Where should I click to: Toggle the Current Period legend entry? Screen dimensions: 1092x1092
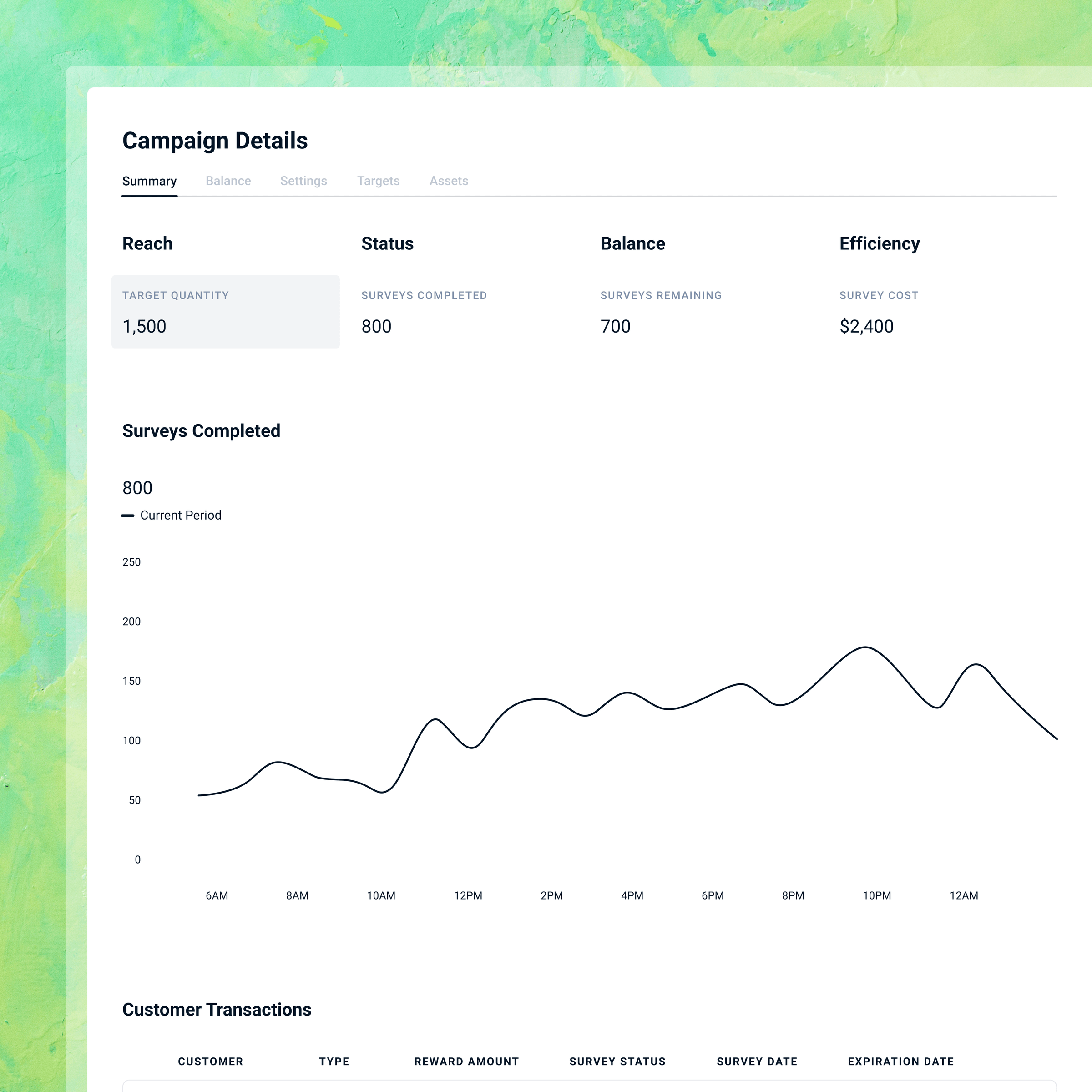point(171,516)
